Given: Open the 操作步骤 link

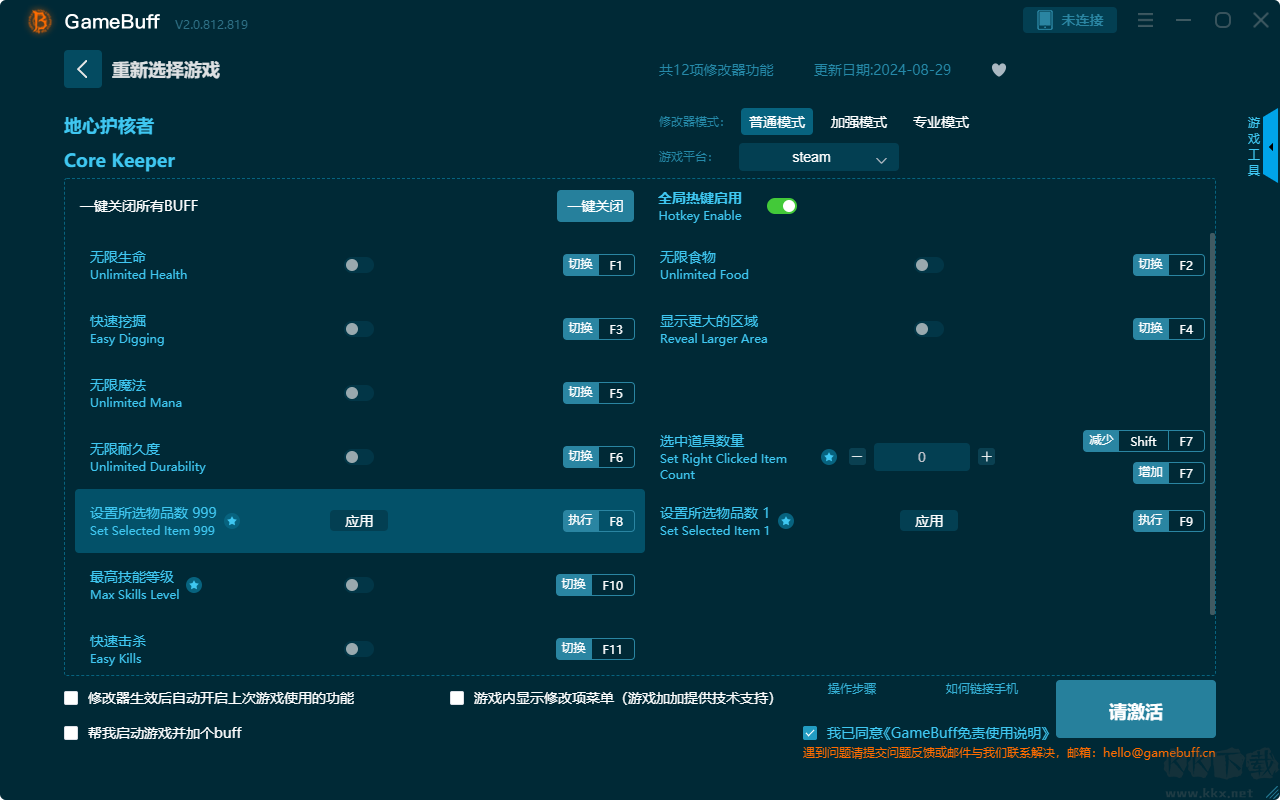Looking at the screenshot, I should tap(852, 689).
